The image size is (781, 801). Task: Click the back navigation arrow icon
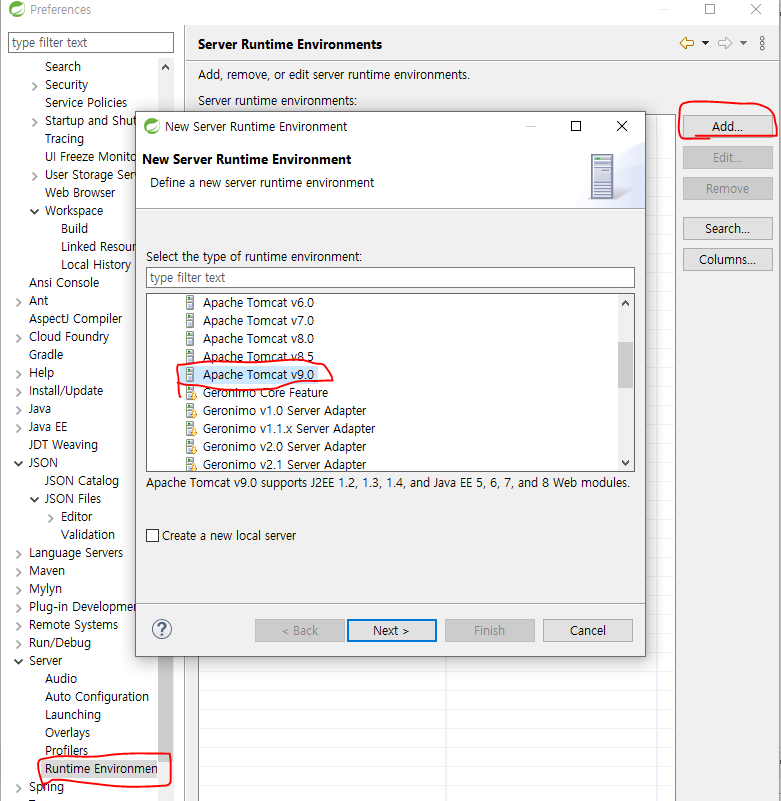(687, 43)
